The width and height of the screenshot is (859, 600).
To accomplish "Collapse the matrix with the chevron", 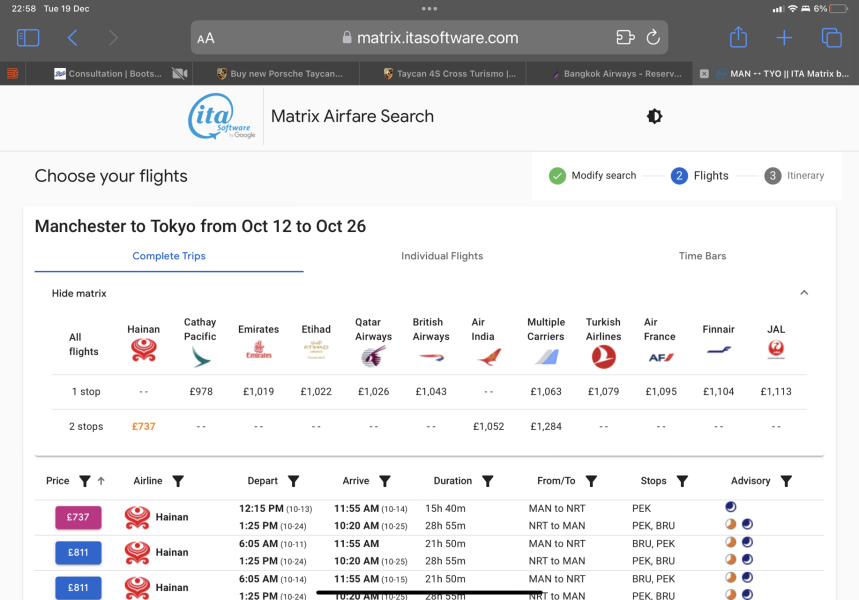I will point(804,293).
